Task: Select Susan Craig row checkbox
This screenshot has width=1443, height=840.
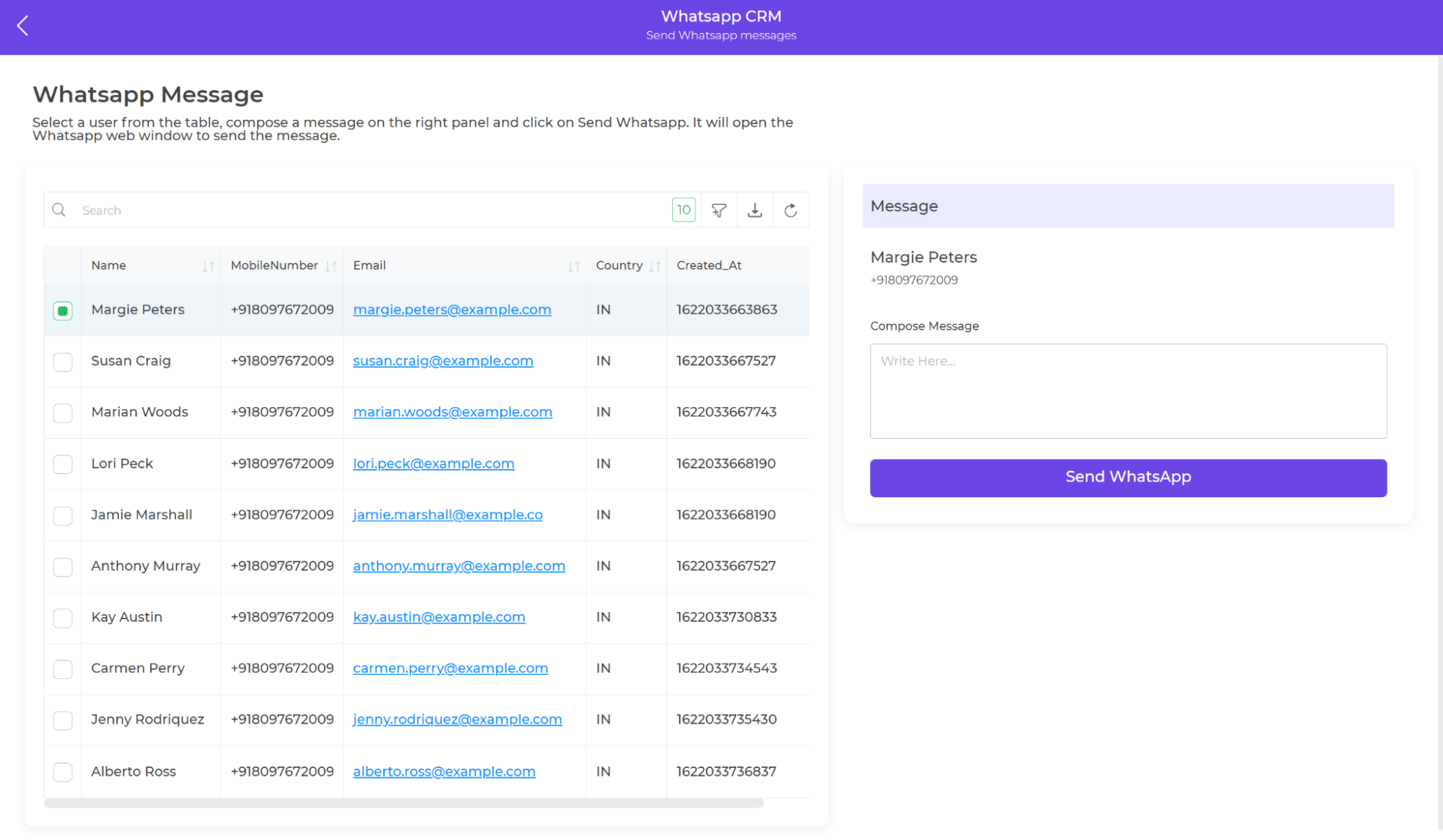Action: 63,362
